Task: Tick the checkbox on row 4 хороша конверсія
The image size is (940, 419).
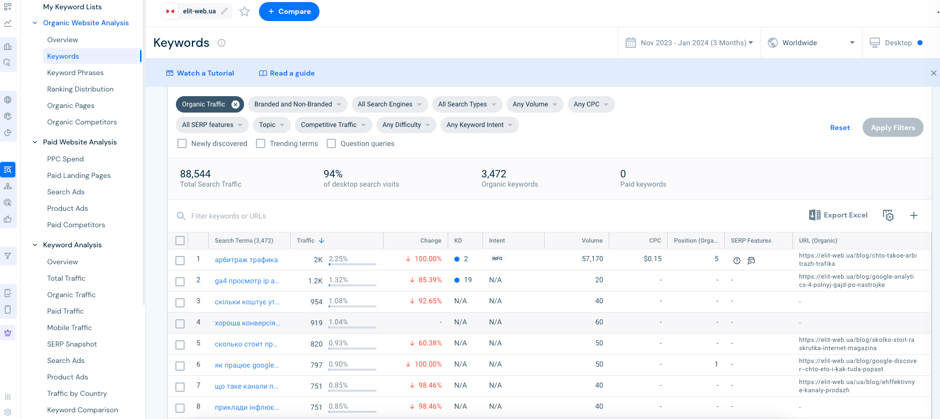Action: [x=180, y=324]
